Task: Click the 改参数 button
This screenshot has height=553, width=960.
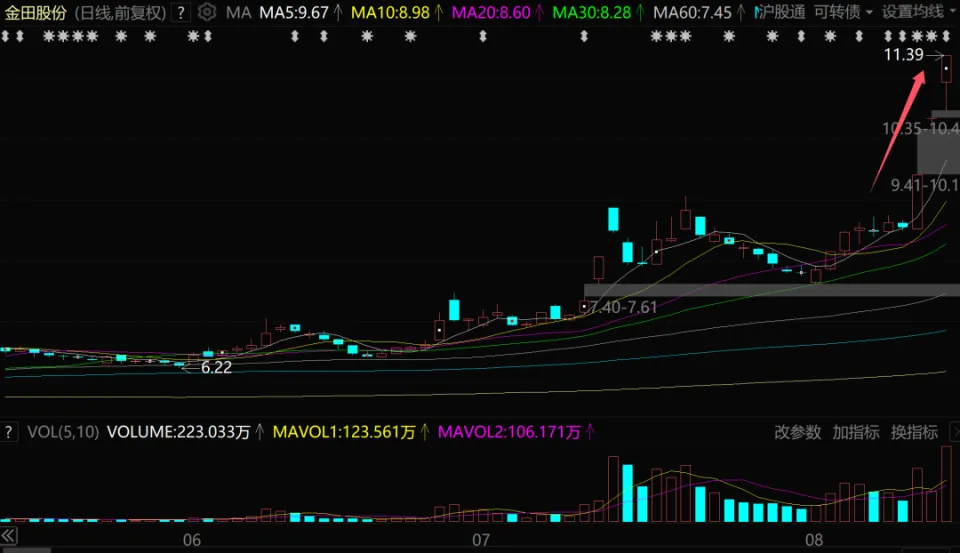Action: 797,432
